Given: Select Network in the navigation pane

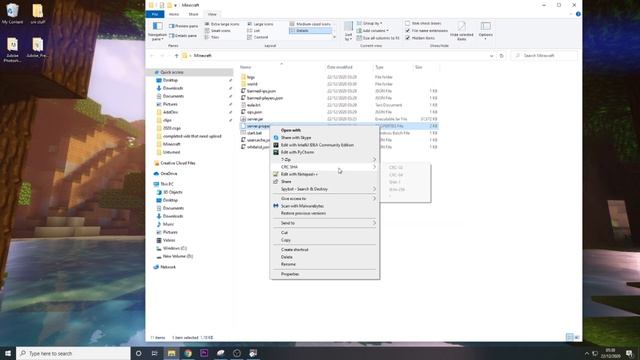Looking at the screenshot, I should coord(168,267).
